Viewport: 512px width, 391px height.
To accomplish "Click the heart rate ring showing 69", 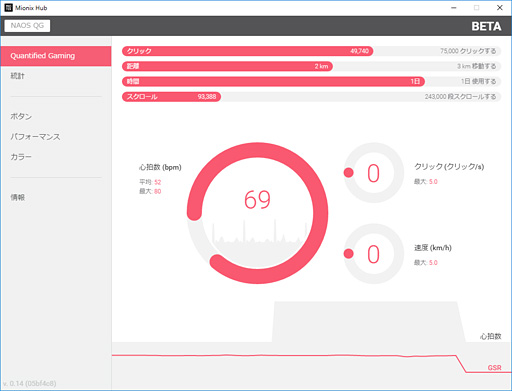I will tap(257, 213).
